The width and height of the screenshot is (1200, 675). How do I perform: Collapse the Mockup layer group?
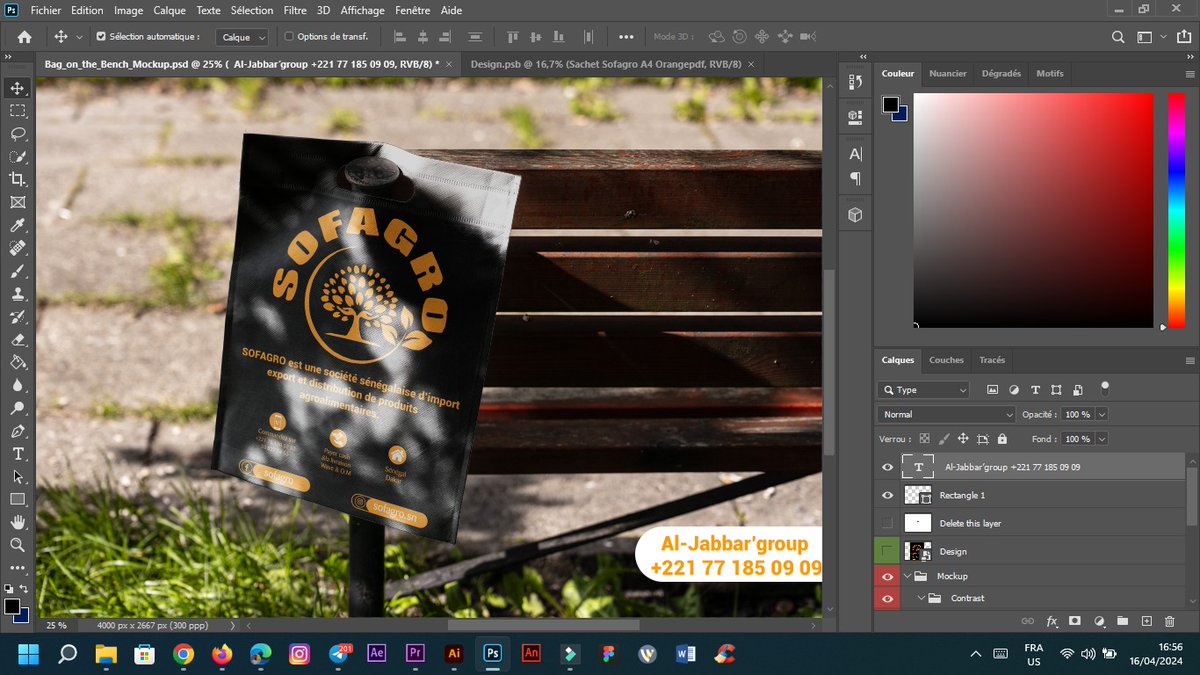[908, 576]
